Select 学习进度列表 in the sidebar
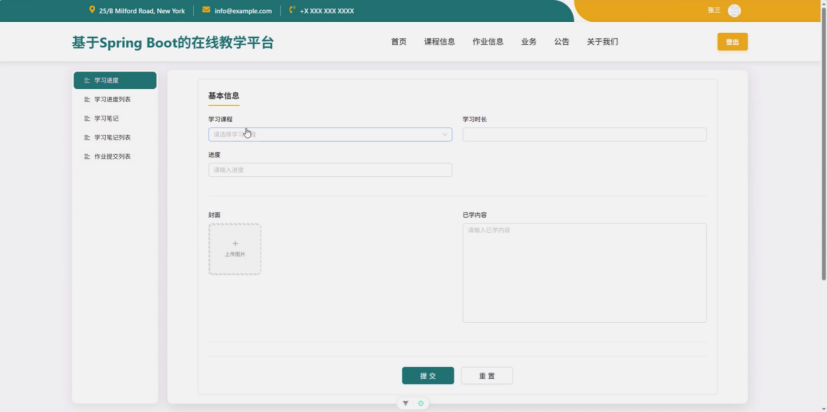Screen dimensions: 827x412 (x=115, y=100)
